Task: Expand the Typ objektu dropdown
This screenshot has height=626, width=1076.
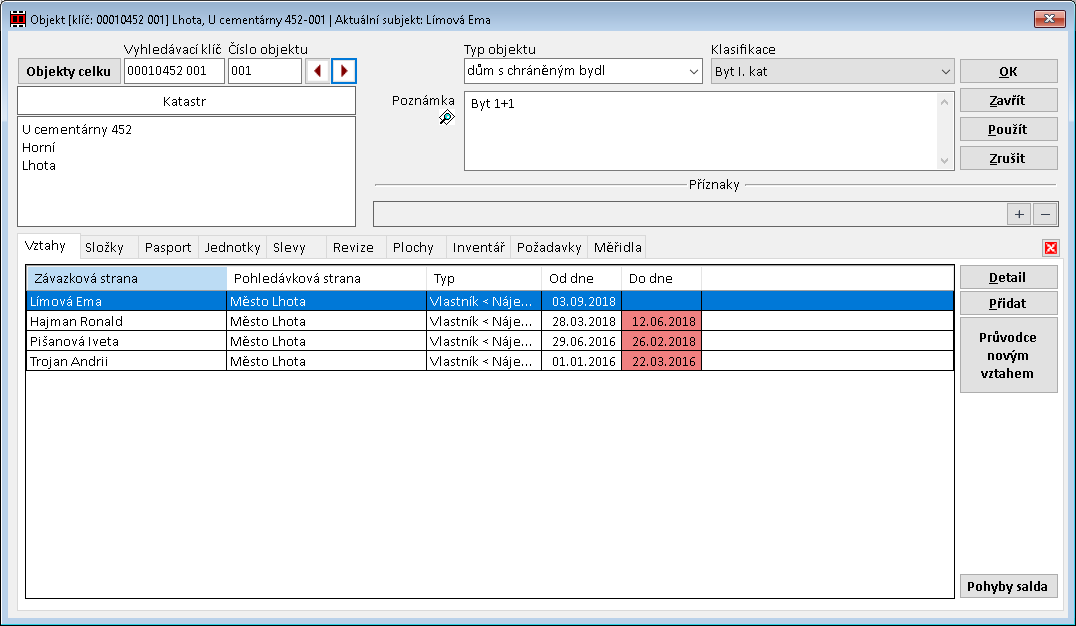Action: coord(693,71)
